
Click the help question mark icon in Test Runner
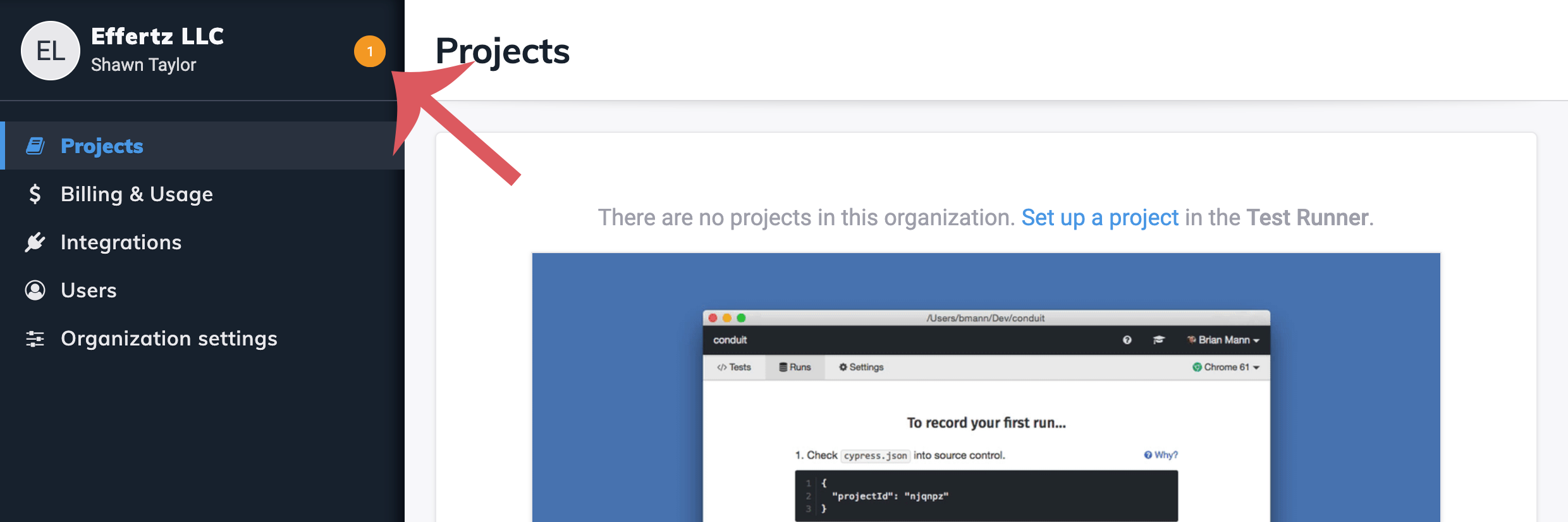[1127, 340]
